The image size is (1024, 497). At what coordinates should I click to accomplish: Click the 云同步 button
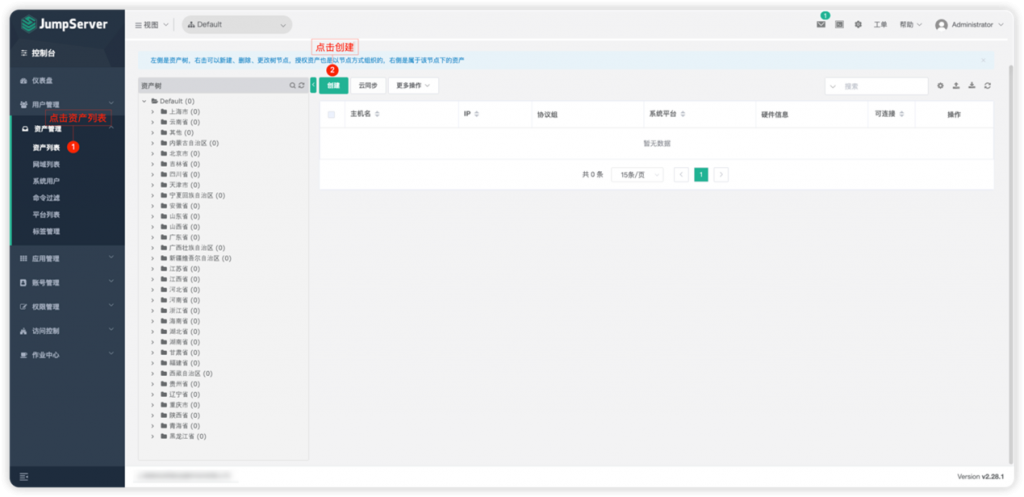pos(368,86)
